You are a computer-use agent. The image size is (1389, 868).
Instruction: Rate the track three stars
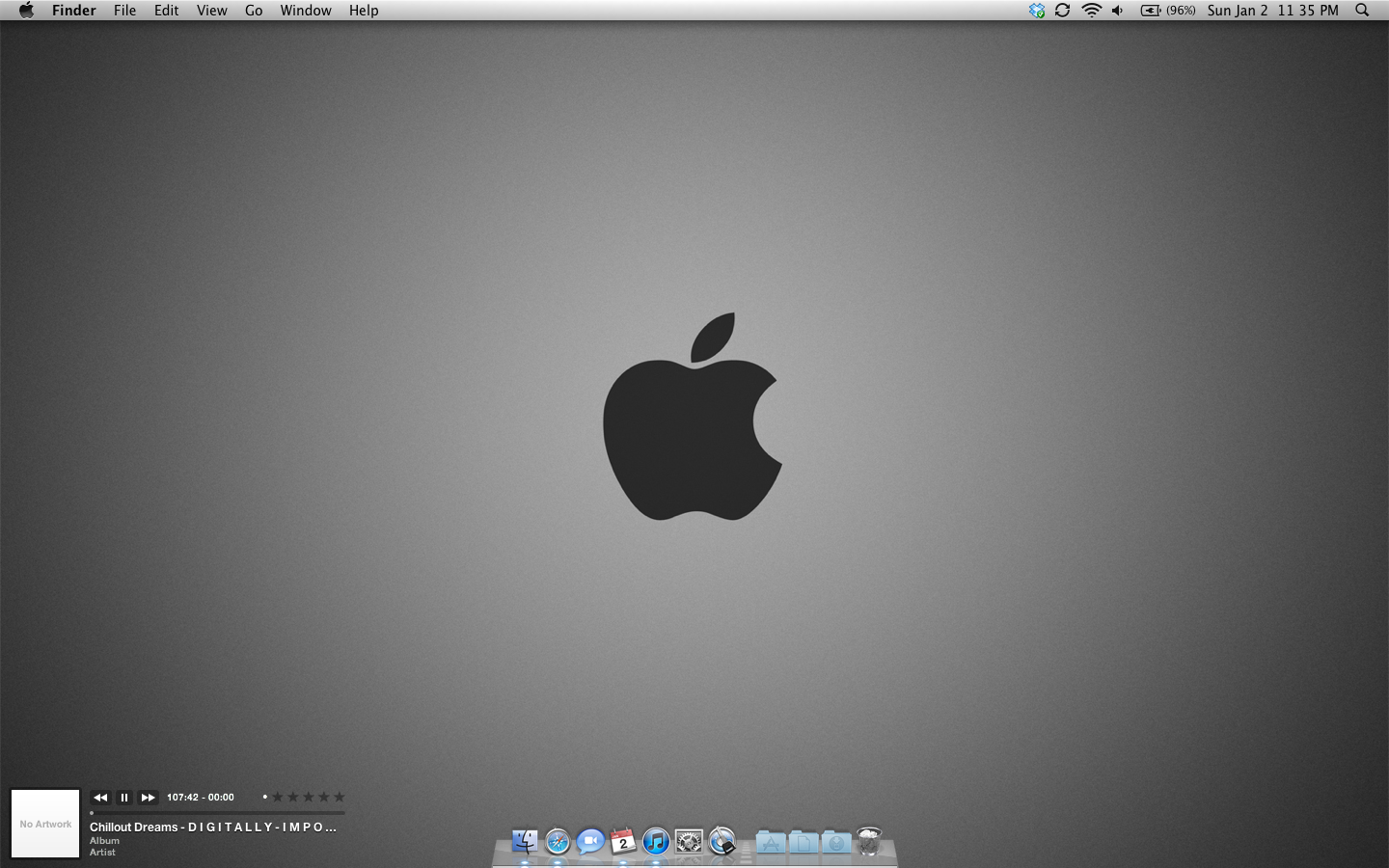coord(309,797)
